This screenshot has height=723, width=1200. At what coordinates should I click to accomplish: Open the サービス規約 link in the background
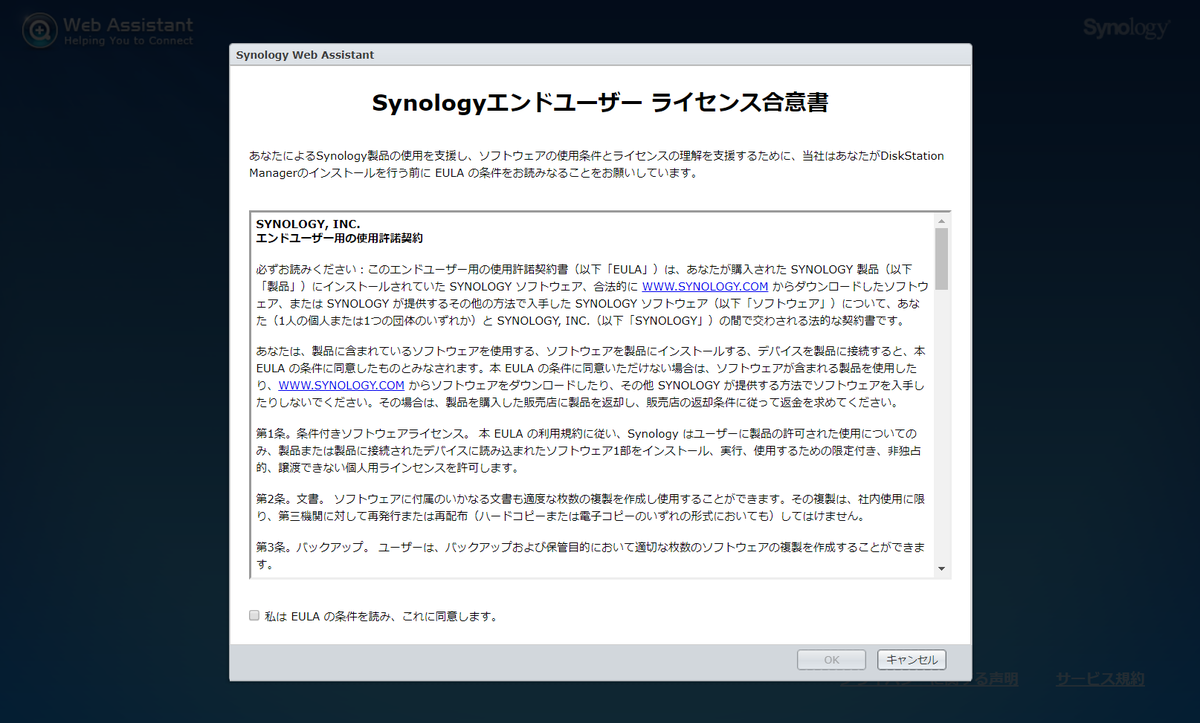click(x=1100, y=680)
